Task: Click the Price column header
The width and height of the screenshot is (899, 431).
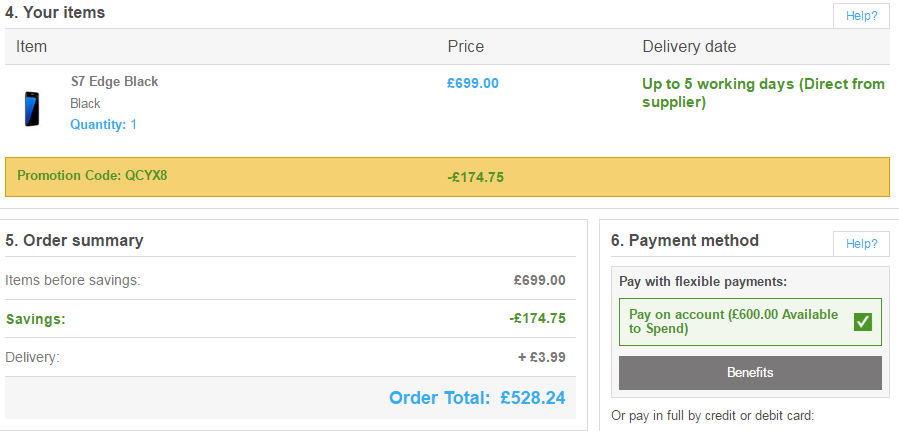Action: click(x=465, y=47)
